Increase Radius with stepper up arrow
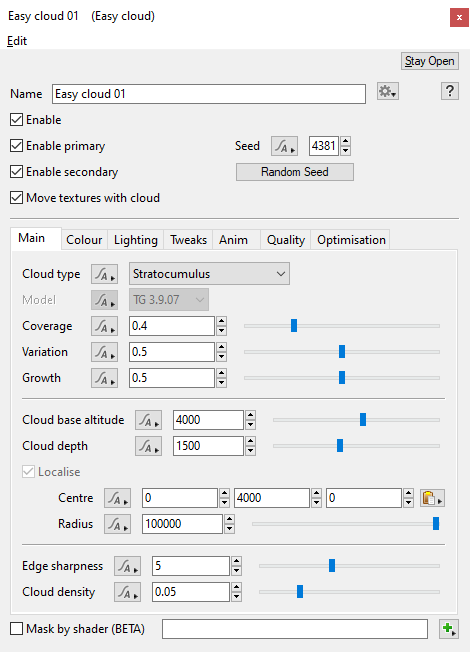This screenshot has height=652, width=470. tap(229, 519)
